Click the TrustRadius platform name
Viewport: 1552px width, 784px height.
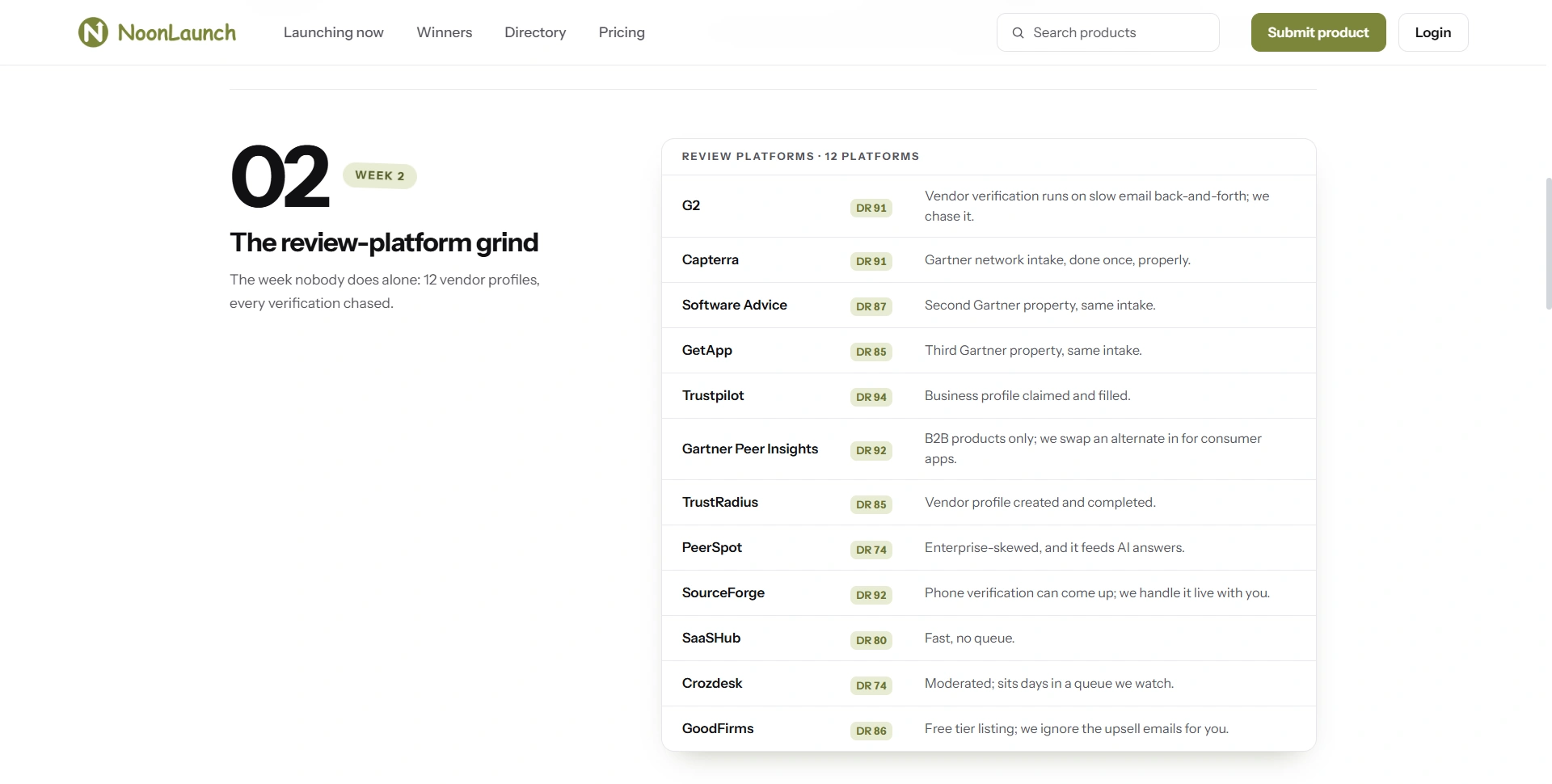[x=720, y=502]
